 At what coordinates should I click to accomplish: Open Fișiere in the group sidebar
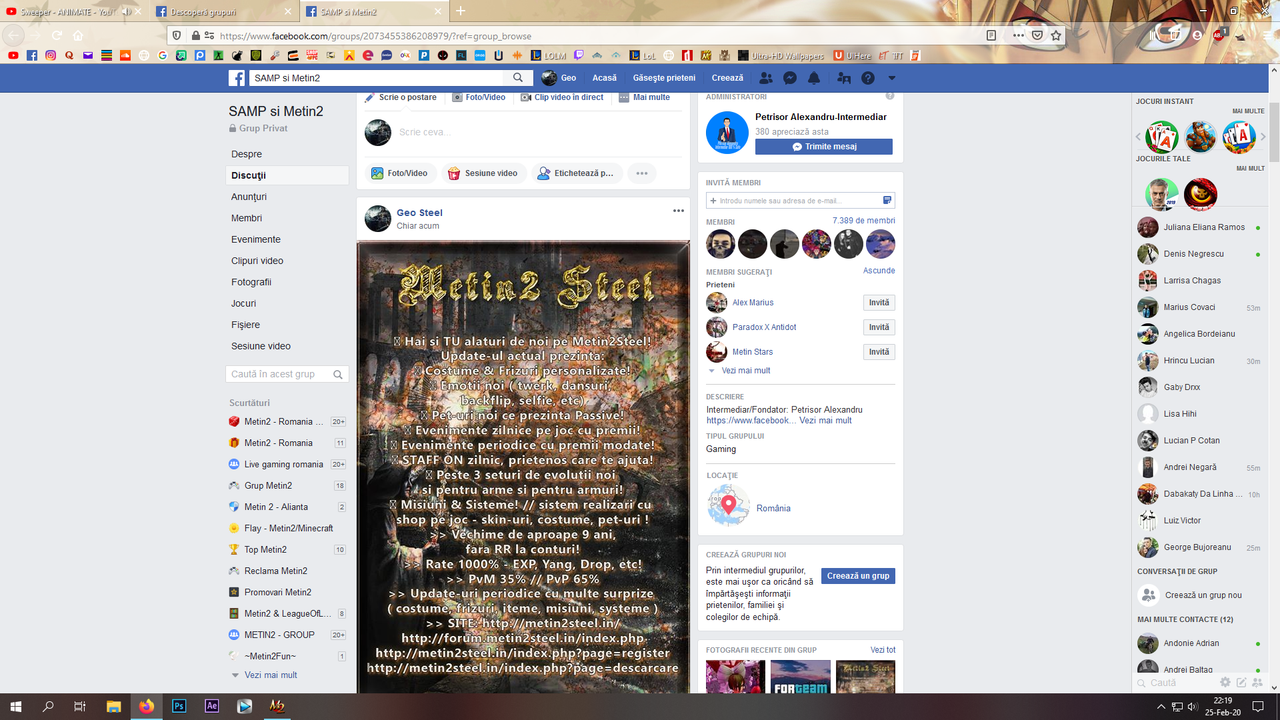(245, 325)
